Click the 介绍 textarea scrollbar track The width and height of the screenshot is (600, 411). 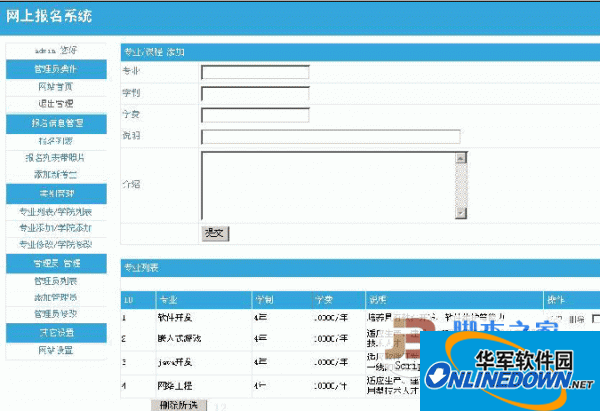tap(461, 186)
